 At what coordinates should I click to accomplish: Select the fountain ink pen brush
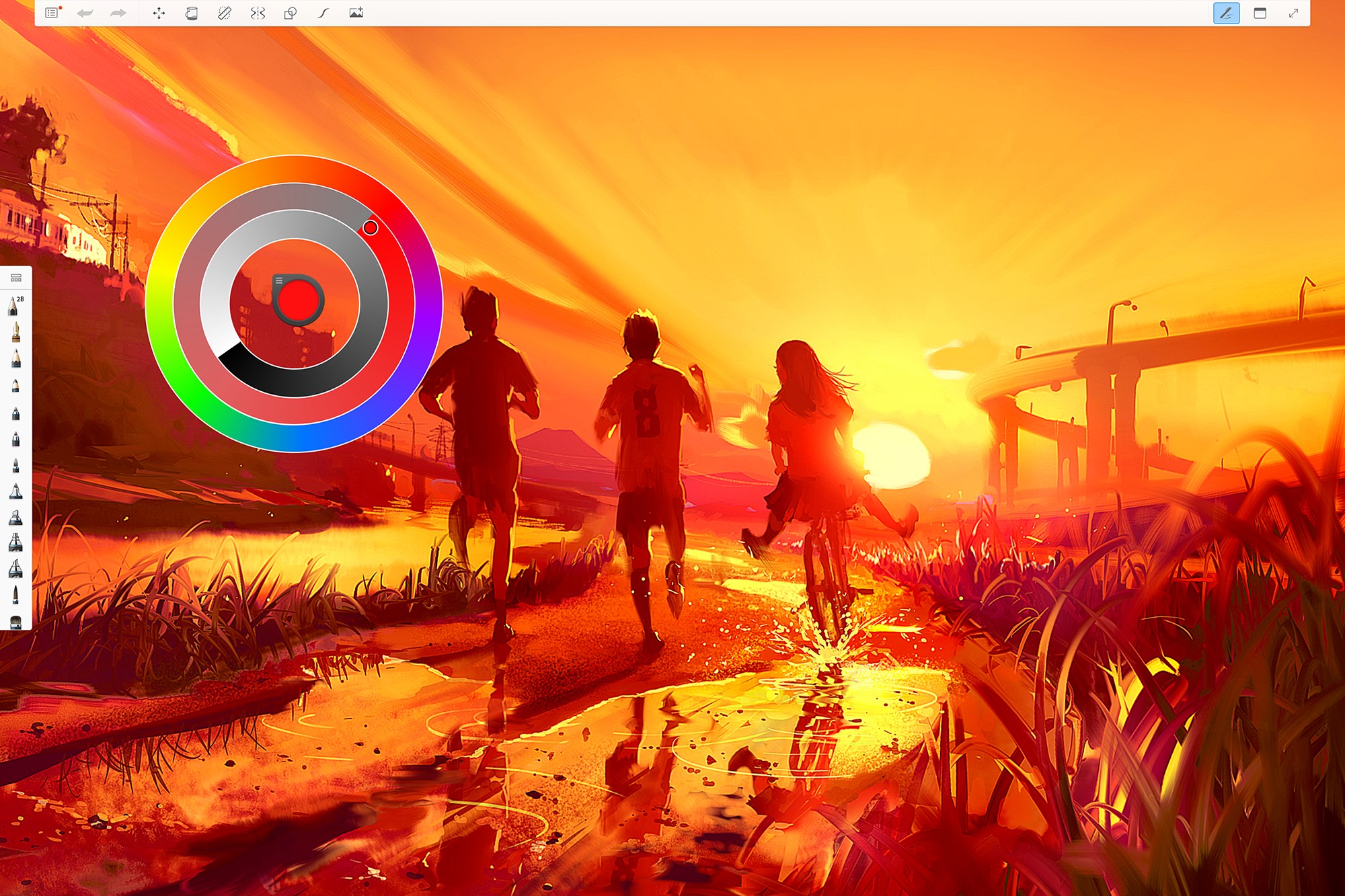15,332
